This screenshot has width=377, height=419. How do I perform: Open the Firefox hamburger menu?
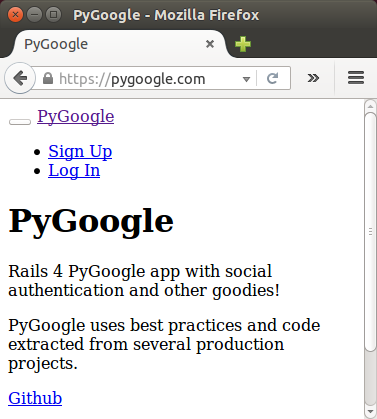(356, 78)
